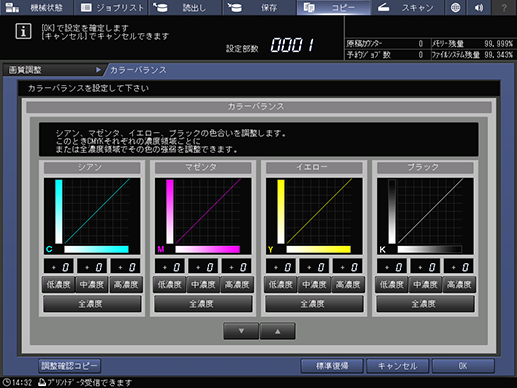Select マゼンタ 低濃度 button
The image size is (517, 388).
170,285
